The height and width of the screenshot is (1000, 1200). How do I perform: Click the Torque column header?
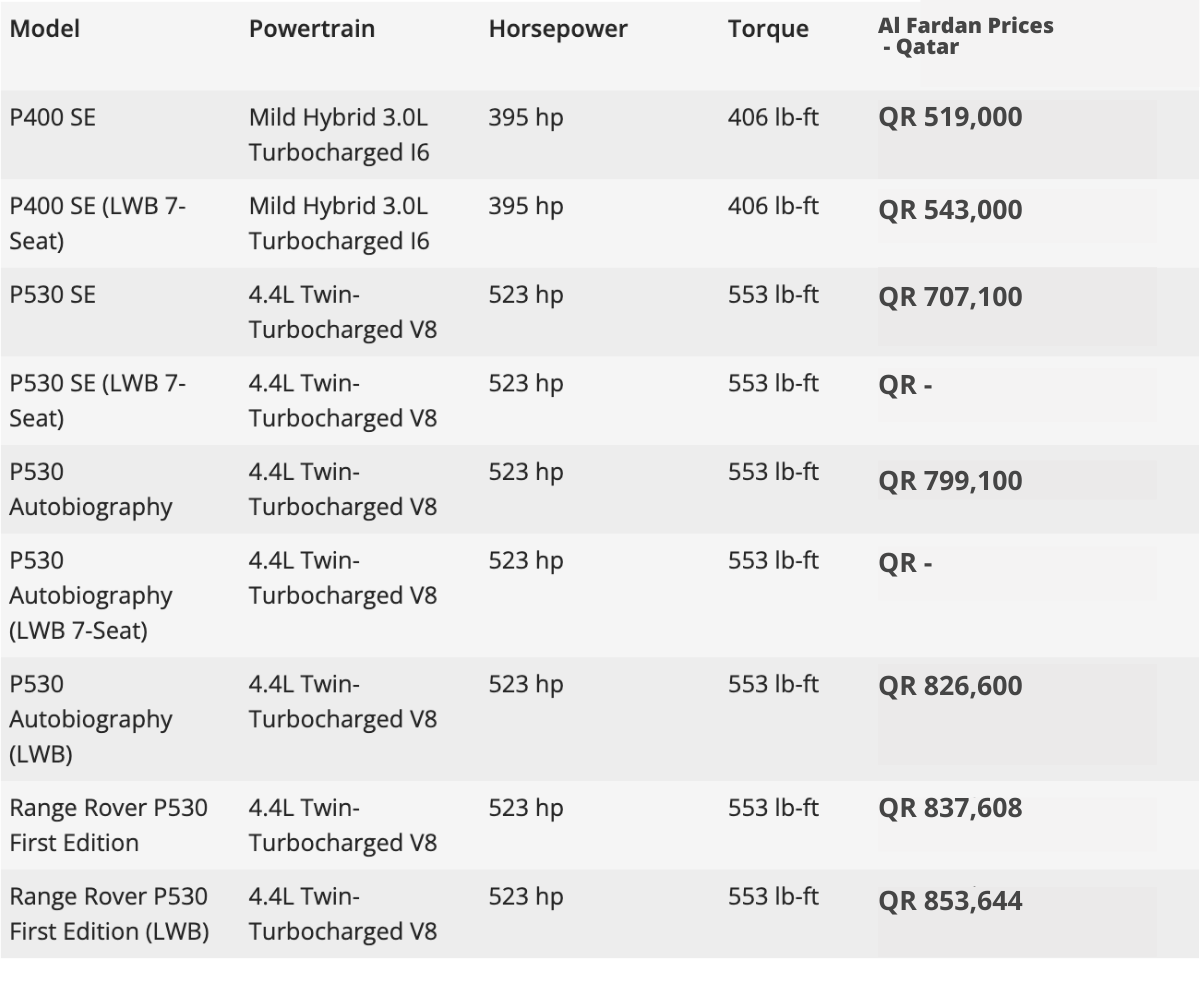[768, 29]
